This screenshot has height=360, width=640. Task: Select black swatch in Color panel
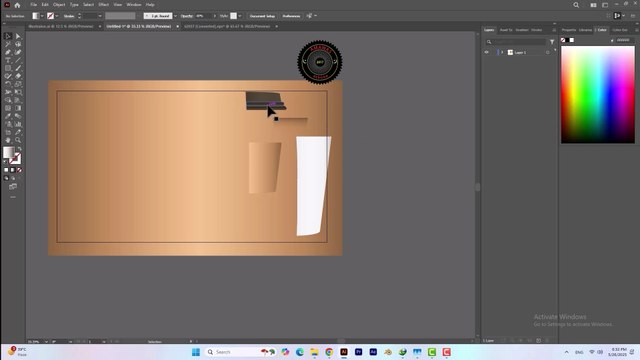pyautogui.click(x=567, y=40)
